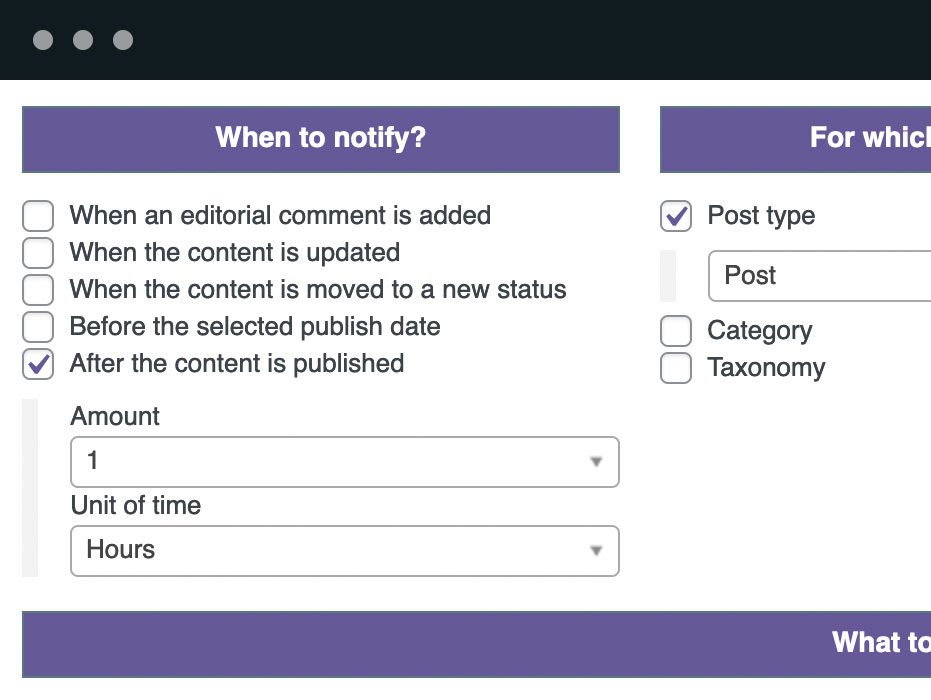Tick 'When the content is moved to a new status'
Screen dimensions: 931x700
click(38, 290)
